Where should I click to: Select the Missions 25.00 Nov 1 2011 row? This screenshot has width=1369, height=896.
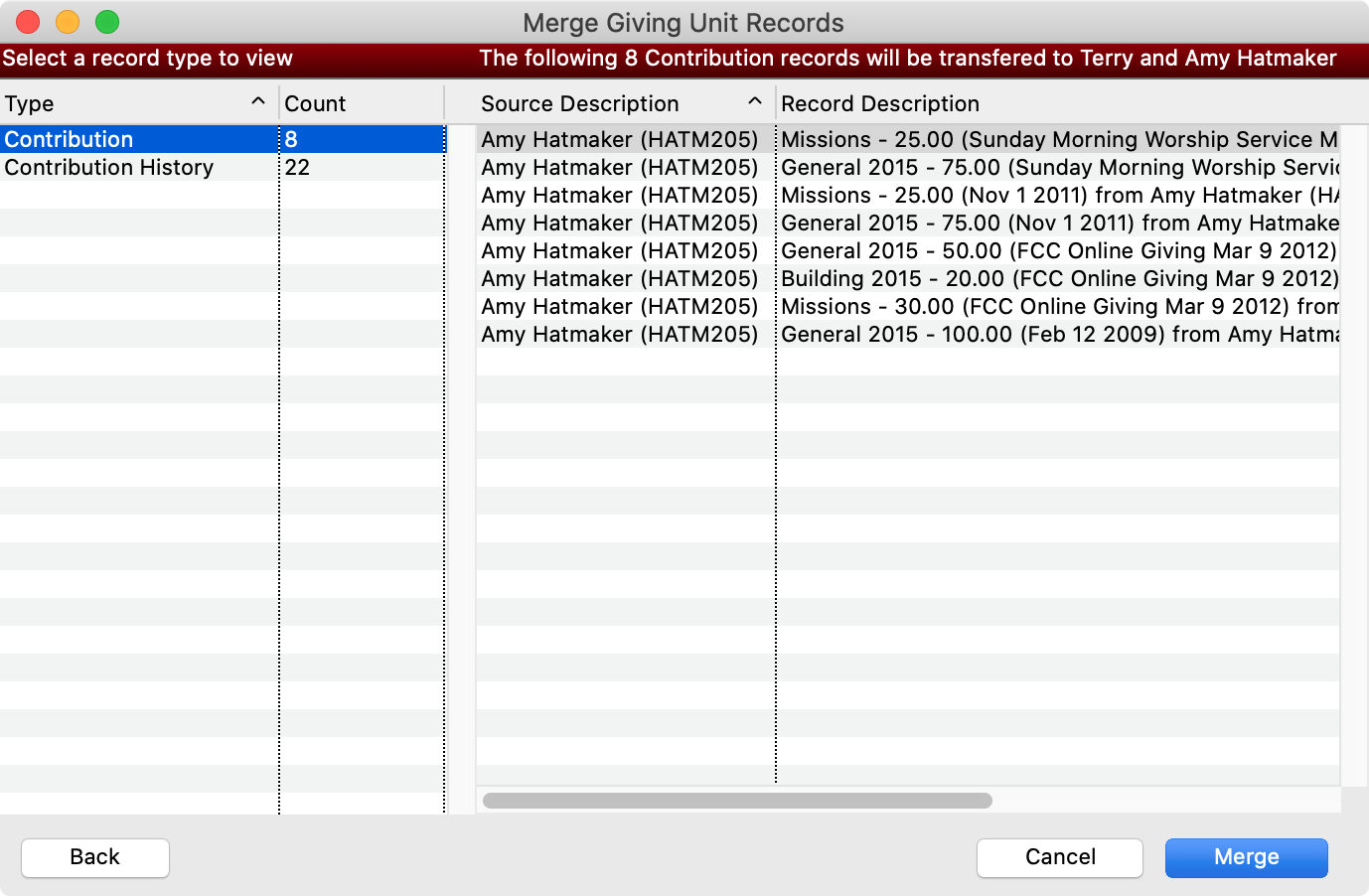pos(1058,195)
